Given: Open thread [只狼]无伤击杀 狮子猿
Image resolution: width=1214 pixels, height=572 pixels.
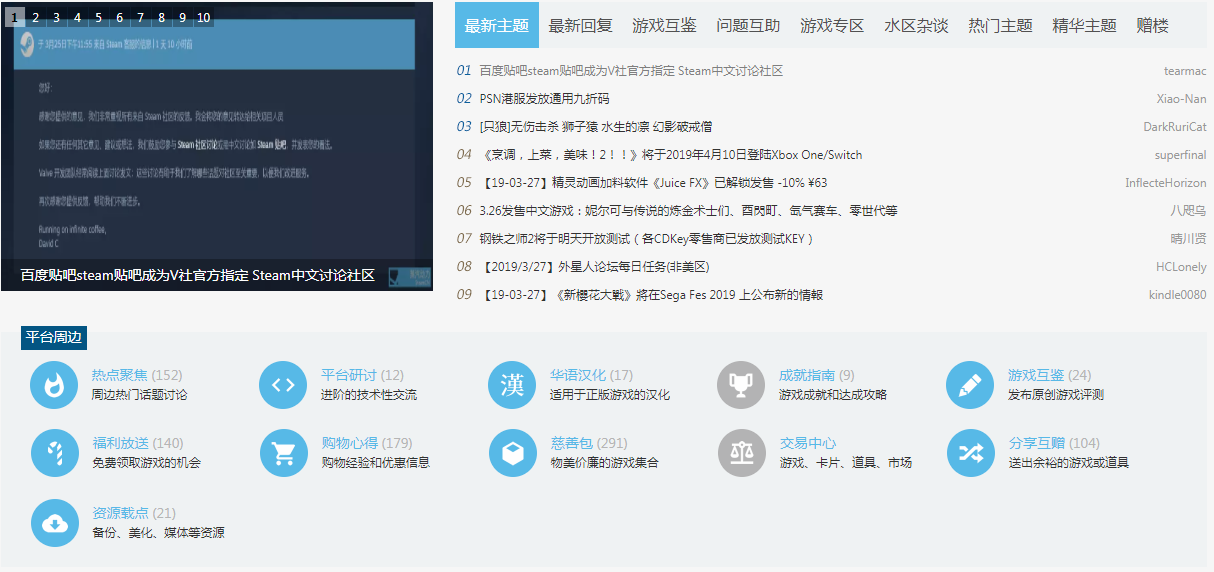Looking at the screenshot, I should (596, 127).
